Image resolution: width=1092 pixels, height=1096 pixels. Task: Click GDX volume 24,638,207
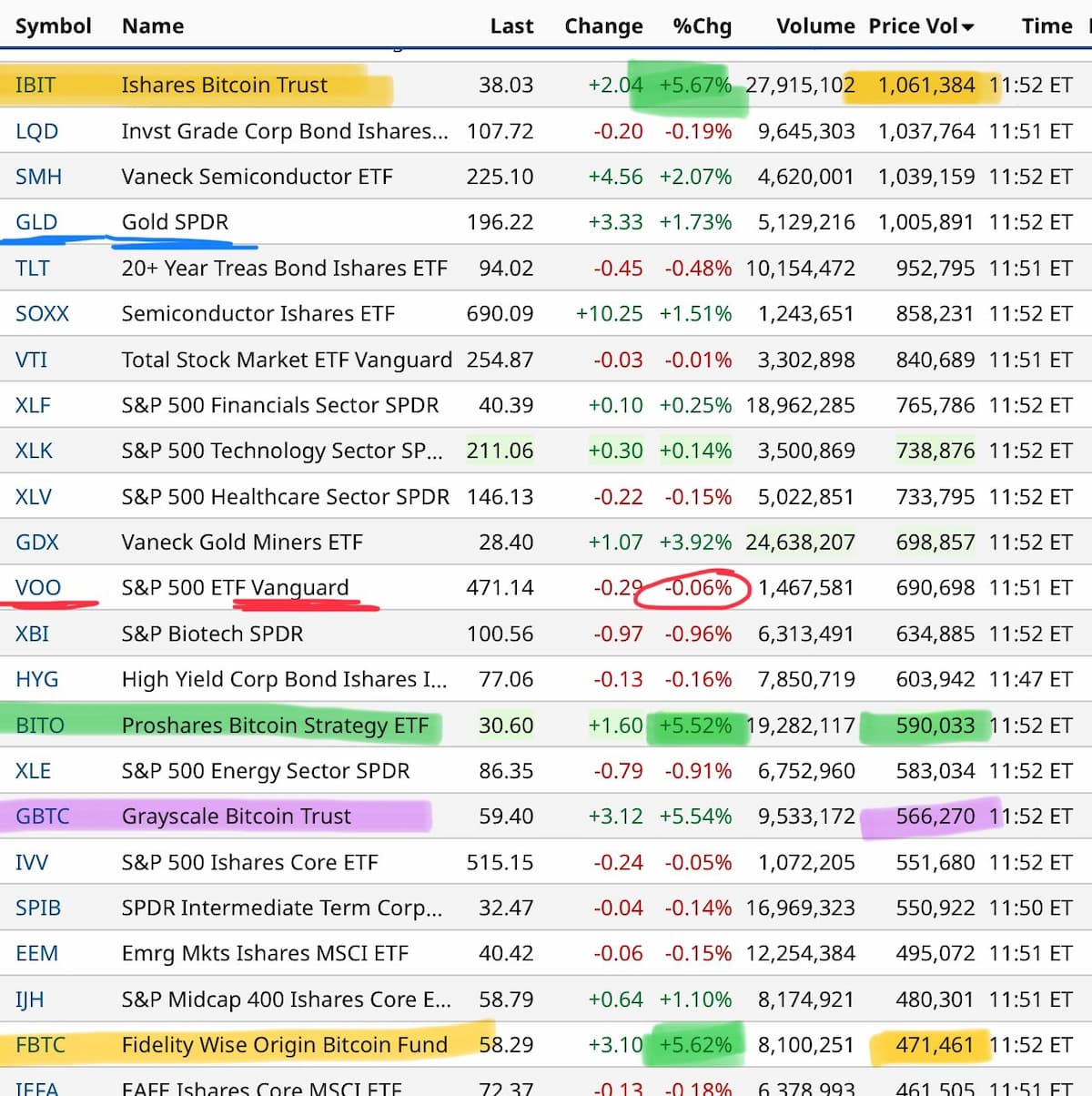click(x=800, y=543)
